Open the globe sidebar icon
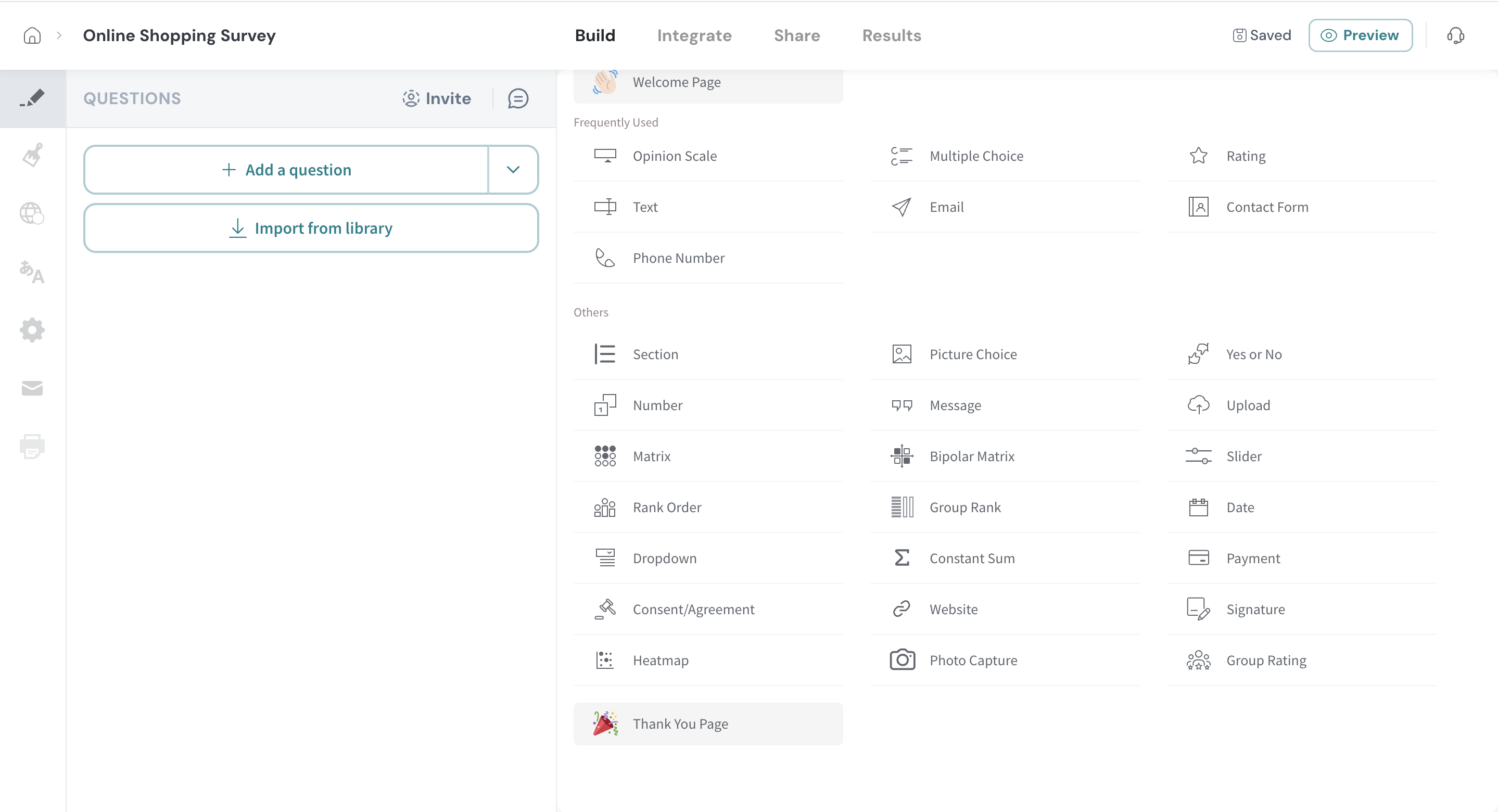This screenshot has height=812, width=1498. [x=32, y=213]
